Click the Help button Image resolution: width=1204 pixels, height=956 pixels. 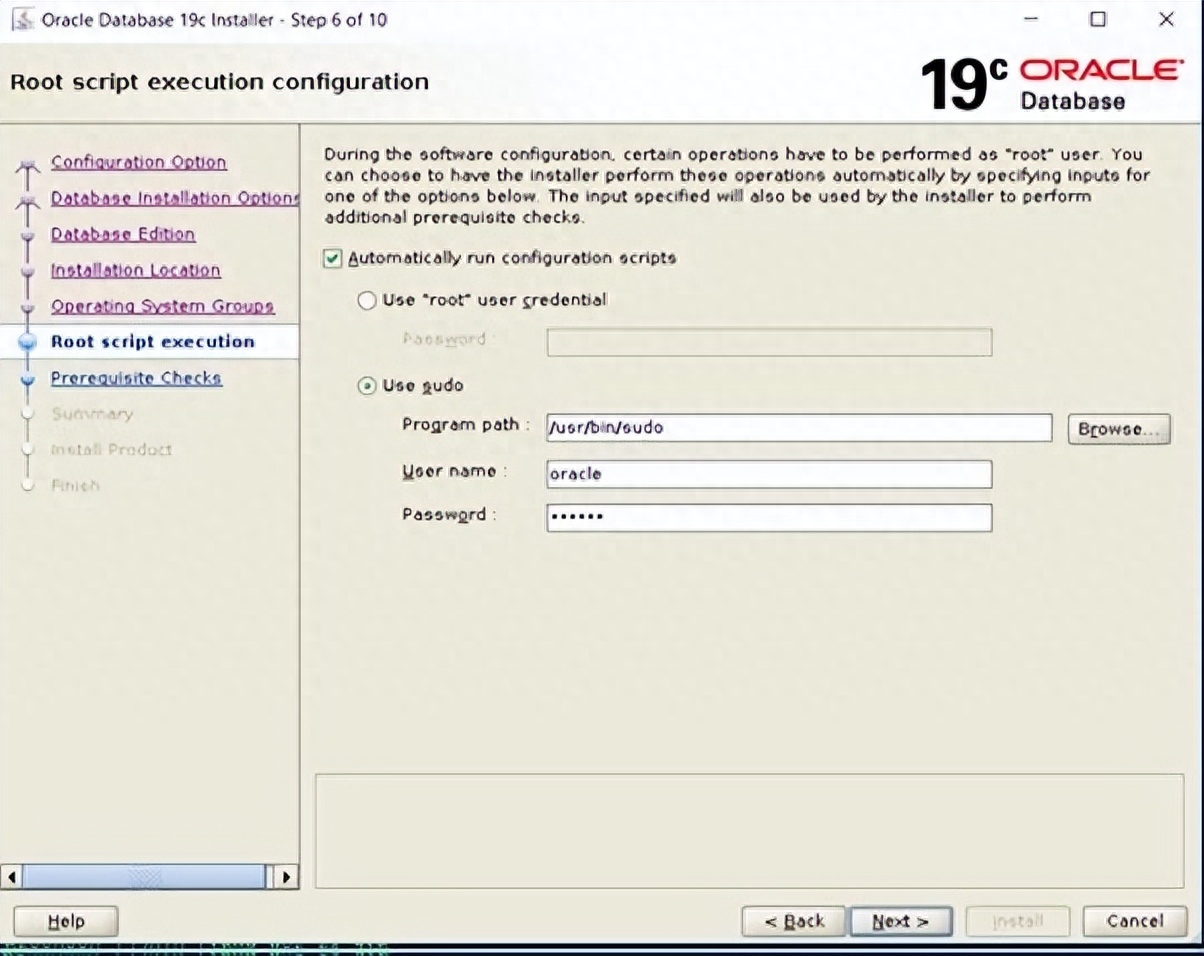[66, 921]
